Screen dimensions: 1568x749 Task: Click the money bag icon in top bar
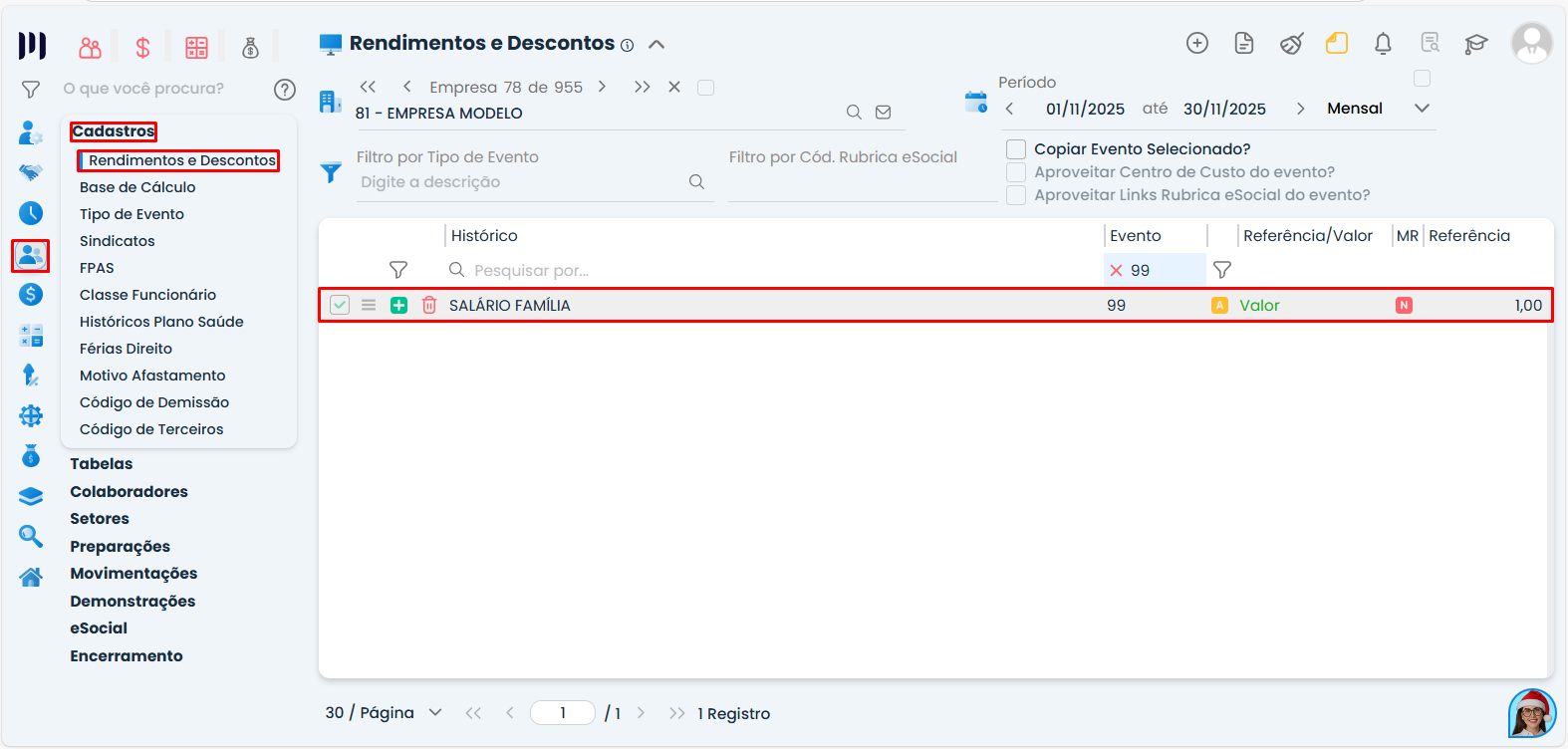coord(250,47)
